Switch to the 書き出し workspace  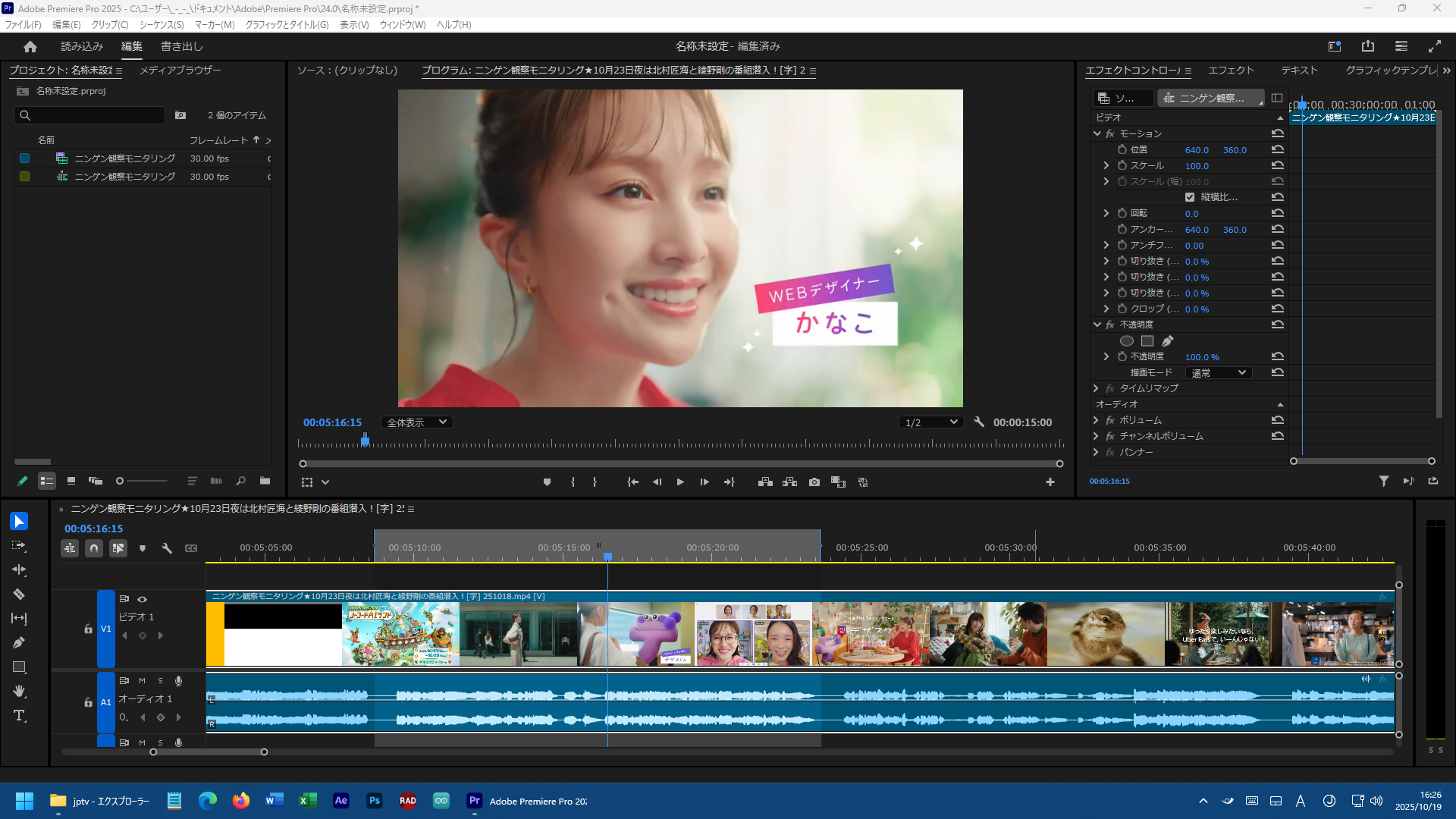(x=181, y=46)
